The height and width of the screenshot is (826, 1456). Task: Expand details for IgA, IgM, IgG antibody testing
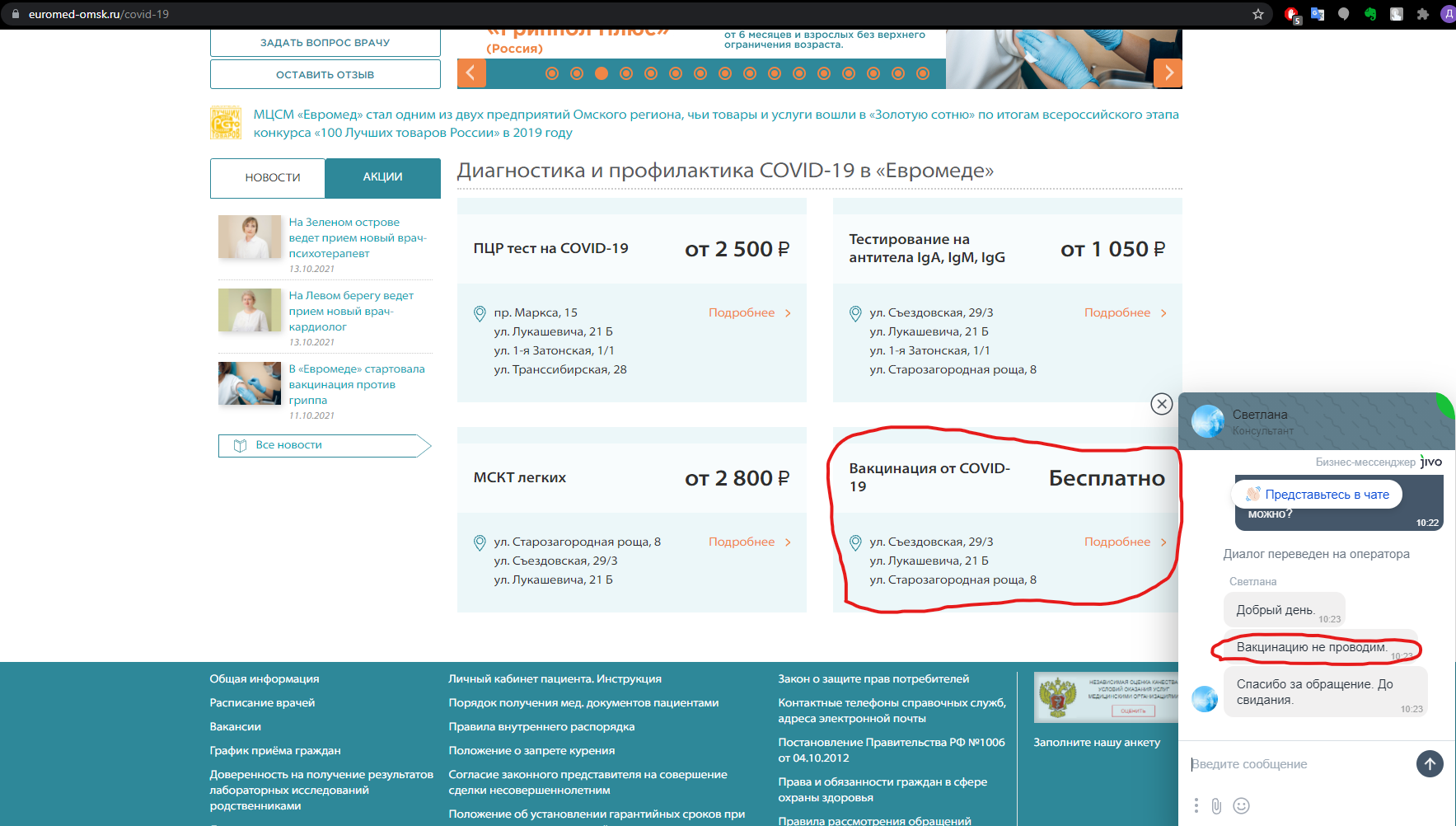click(1126, 312)
